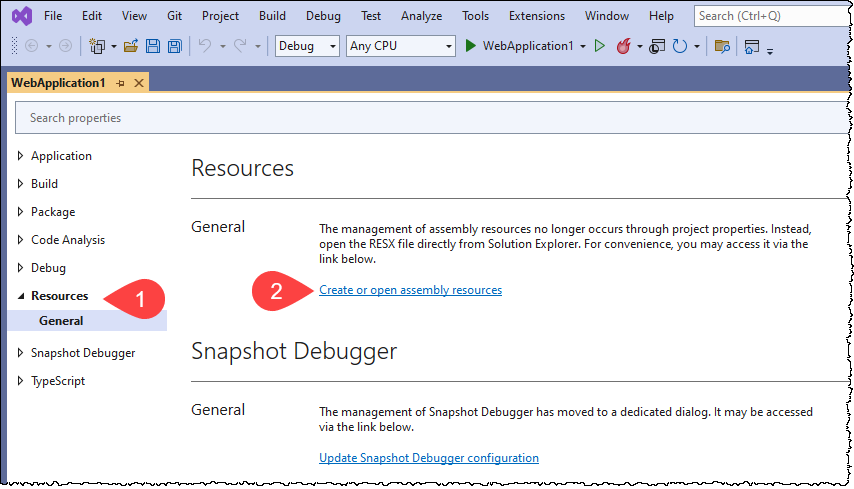Open the WebApplication1 launch profile dropdown arrow
854x489 pixels.
click(x=583, y=47)
